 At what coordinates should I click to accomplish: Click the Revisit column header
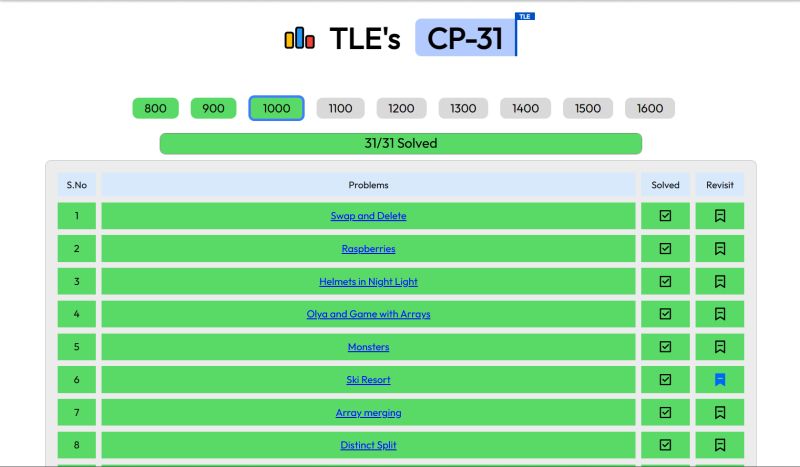720,185
